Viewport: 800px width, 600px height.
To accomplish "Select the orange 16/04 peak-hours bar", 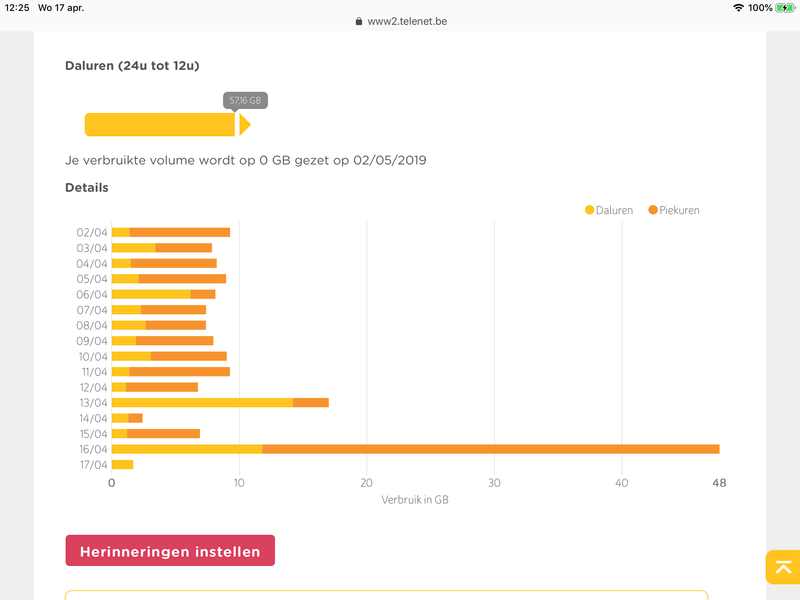I will [x=490, y=449].
